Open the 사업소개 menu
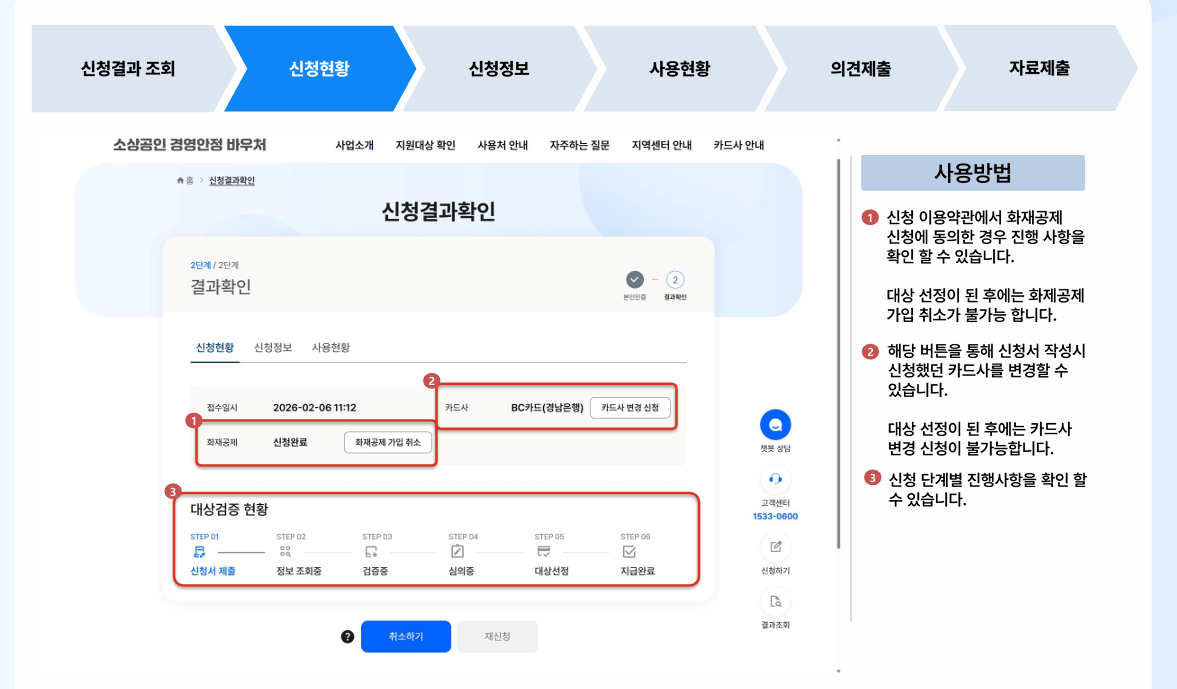The width and height of the screenshot is (1177, 689). [x=354, y=146]
